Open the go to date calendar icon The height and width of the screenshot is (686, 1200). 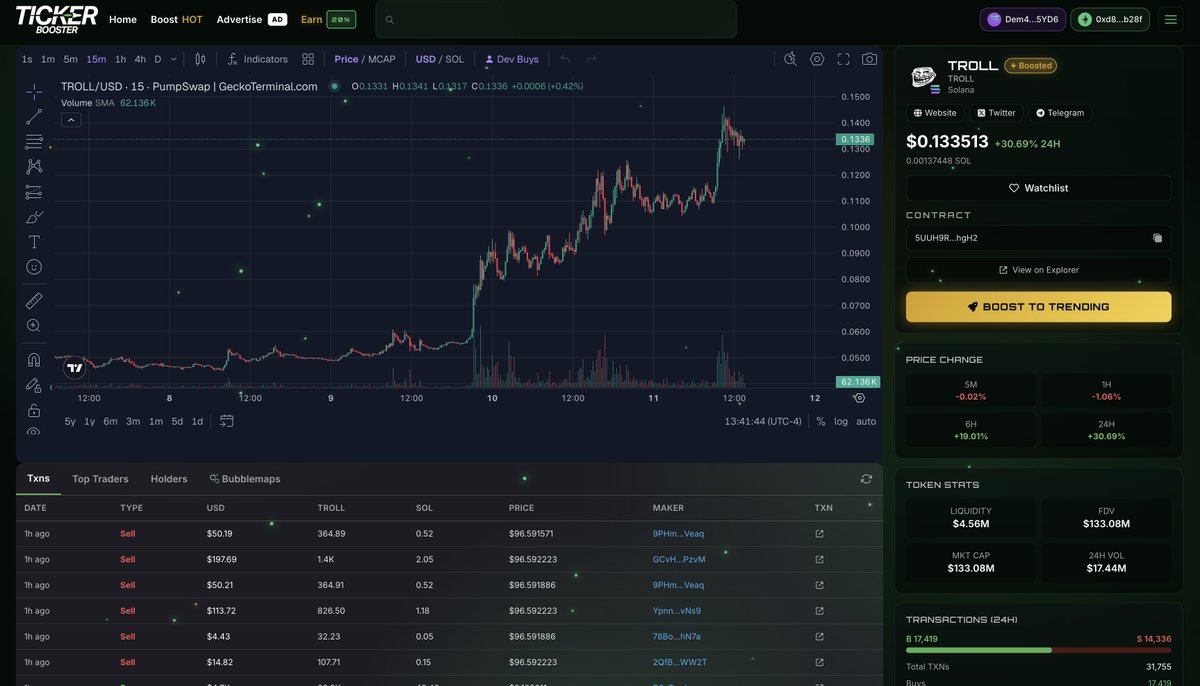[x=227, y=421]
